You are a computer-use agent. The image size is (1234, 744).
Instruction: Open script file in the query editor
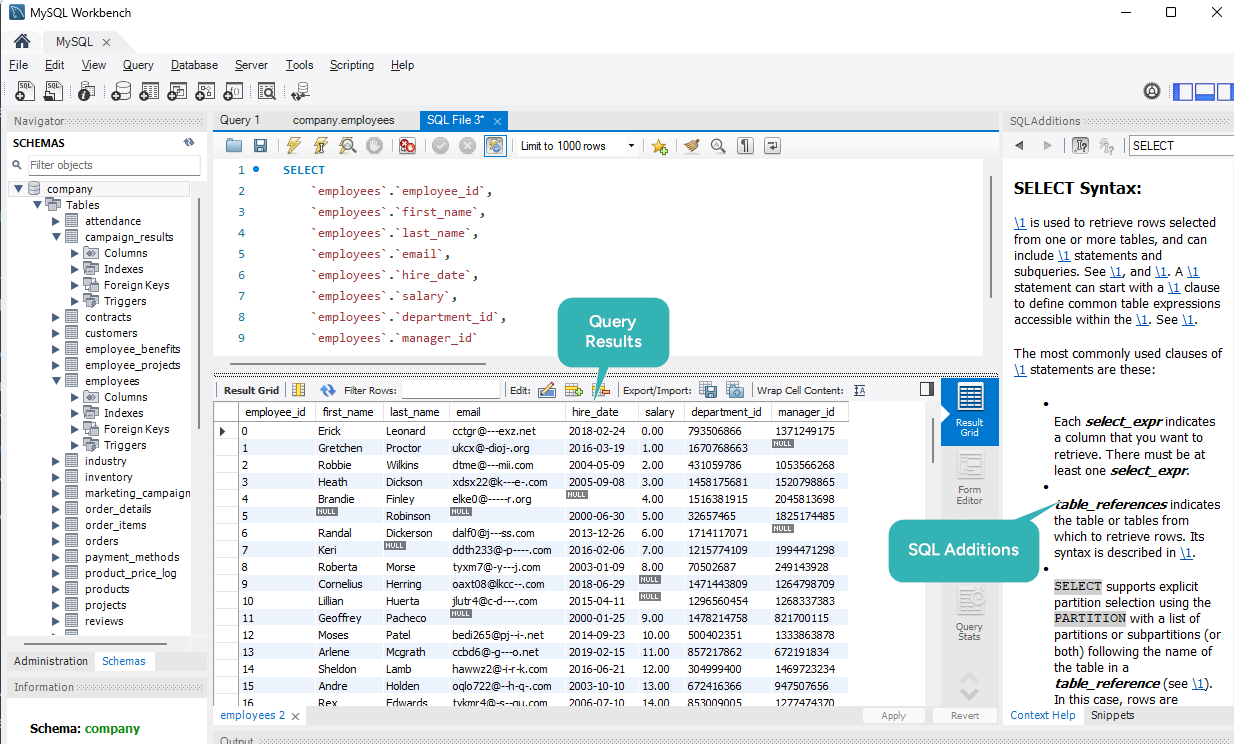click(234, 146)
